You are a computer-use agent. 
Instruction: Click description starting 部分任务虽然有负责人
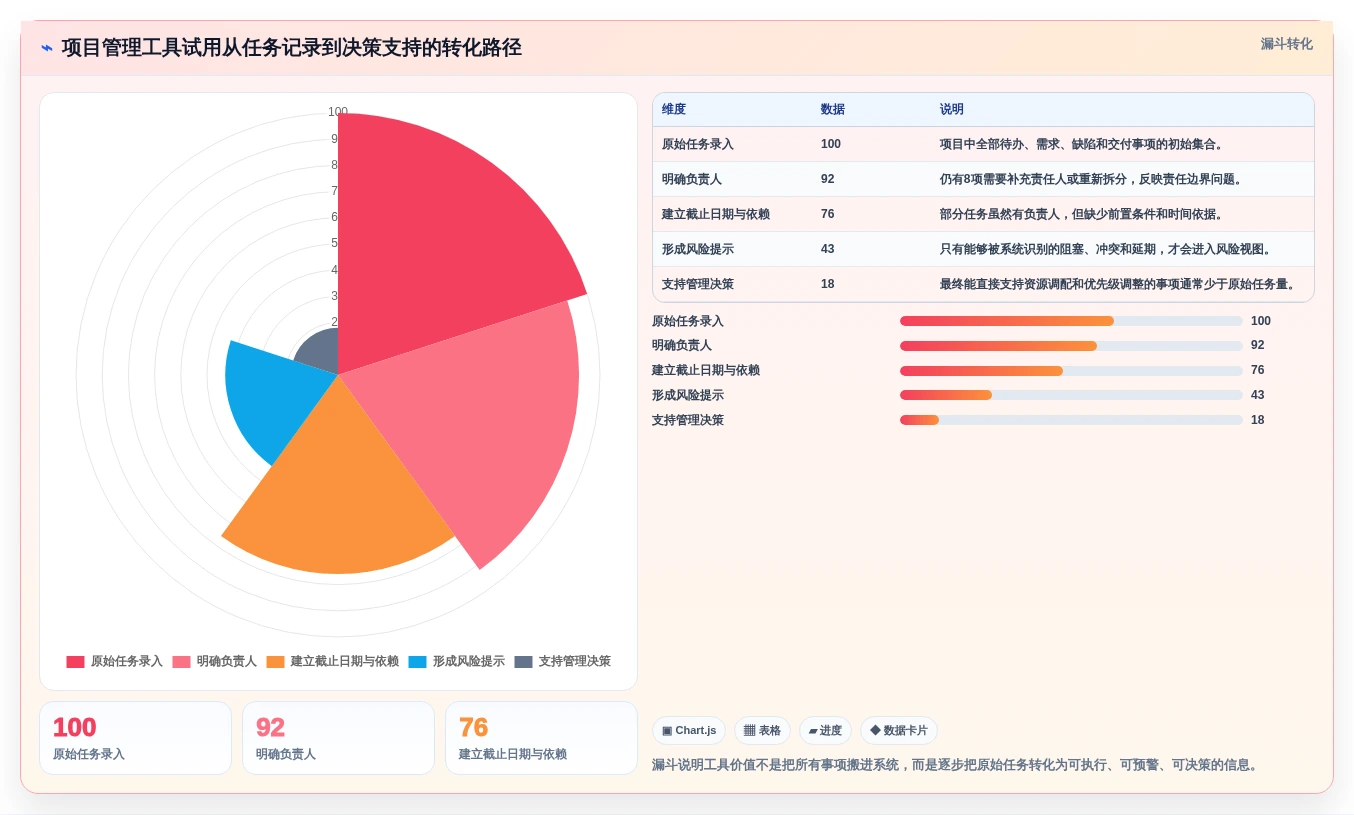[x=1083, y=214]
